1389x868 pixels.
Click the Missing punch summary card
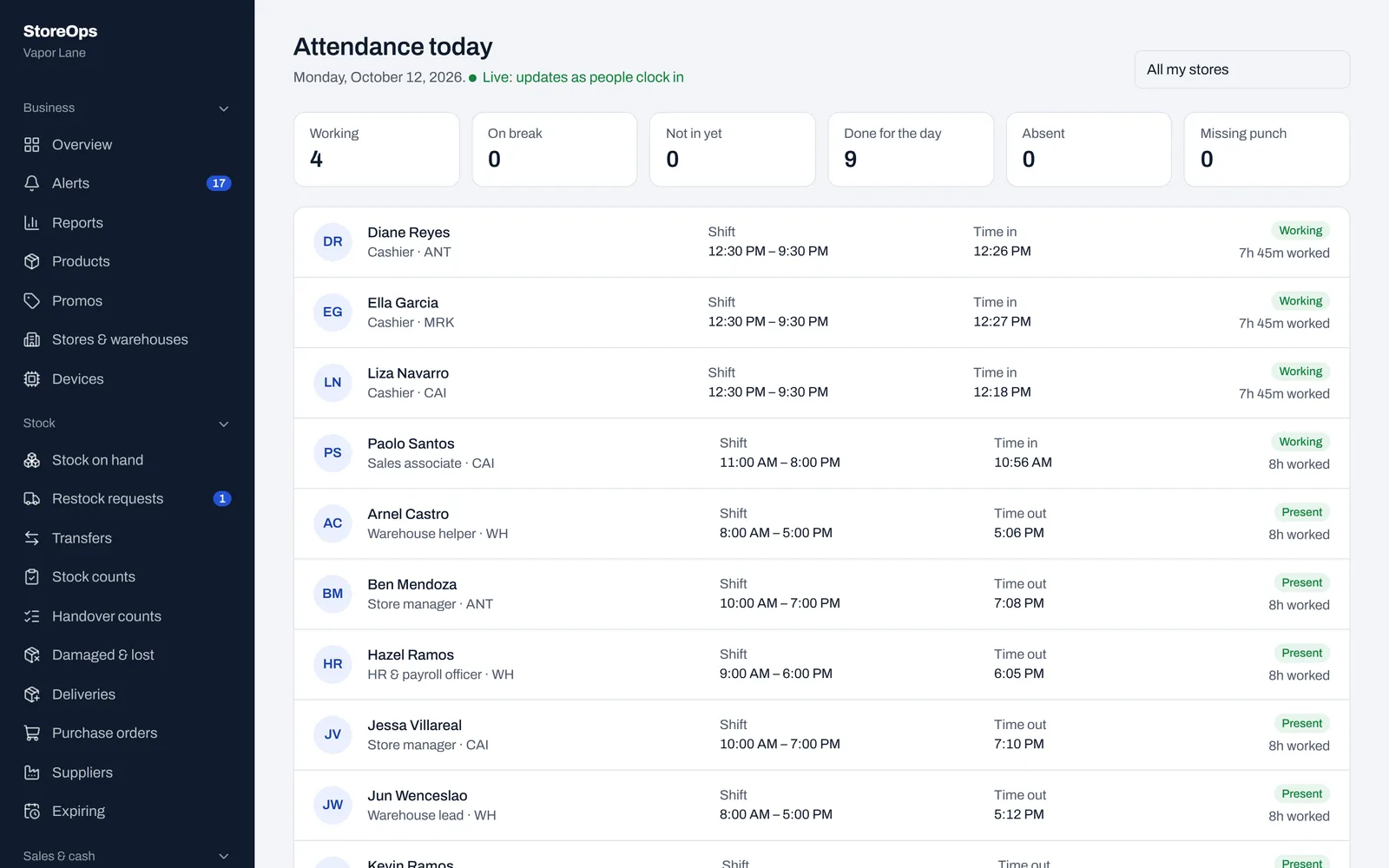[1267, 149]
